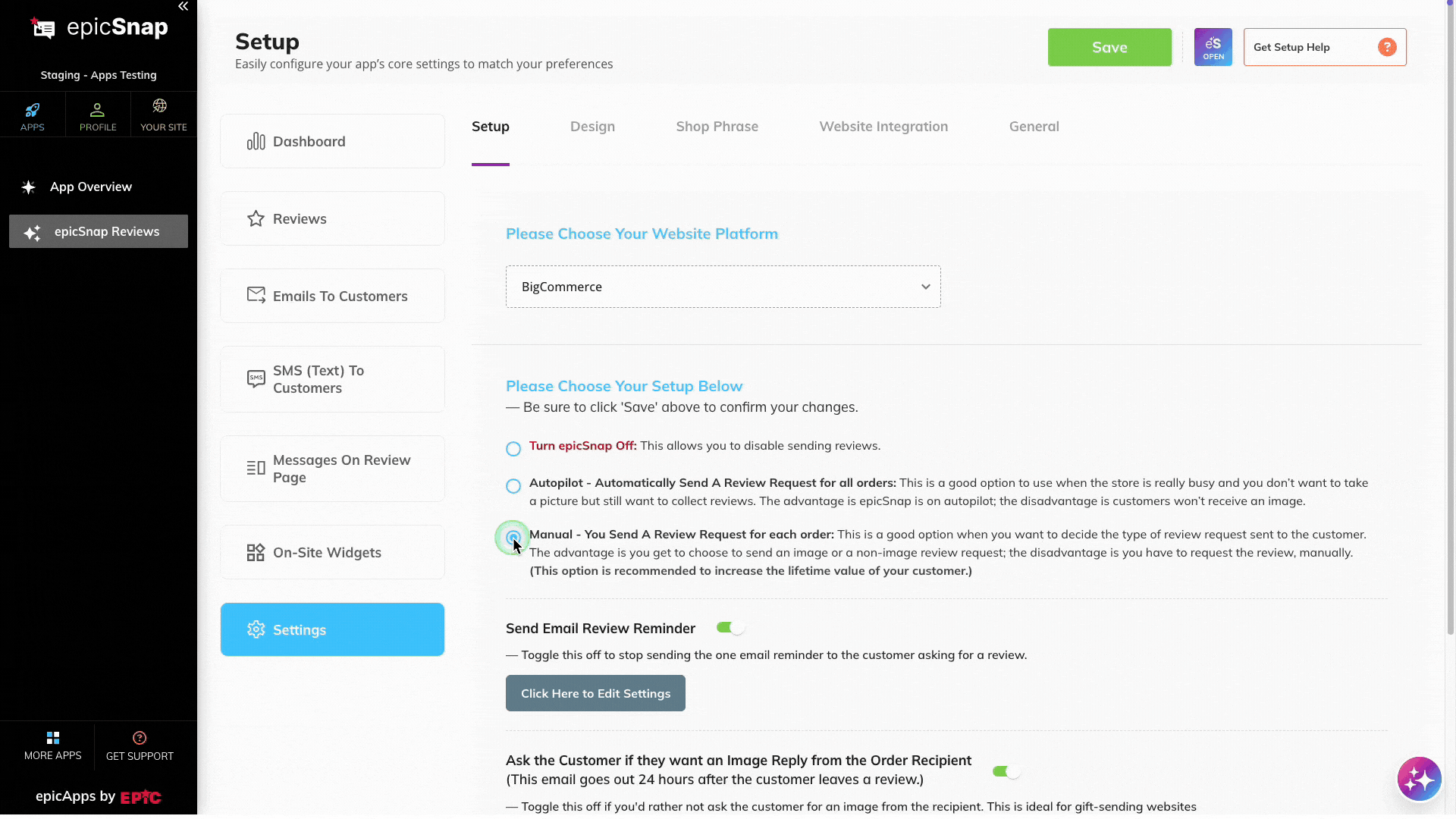Switch to the Design tab
Image resolution: width=1456 pixels, height=819 pixels.
click(592, 127)
